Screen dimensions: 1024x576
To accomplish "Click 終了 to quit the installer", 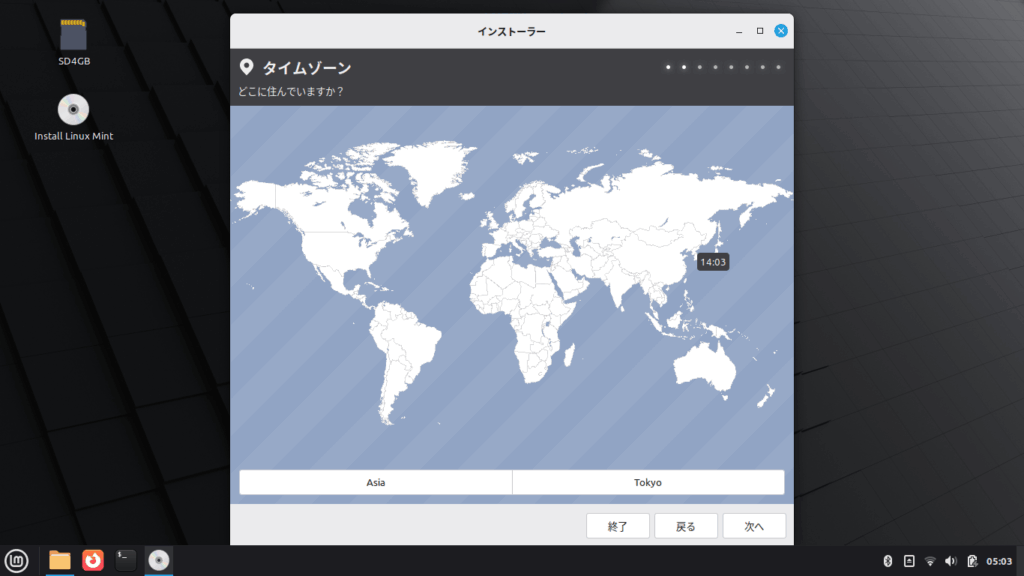I will coord(618,526).
